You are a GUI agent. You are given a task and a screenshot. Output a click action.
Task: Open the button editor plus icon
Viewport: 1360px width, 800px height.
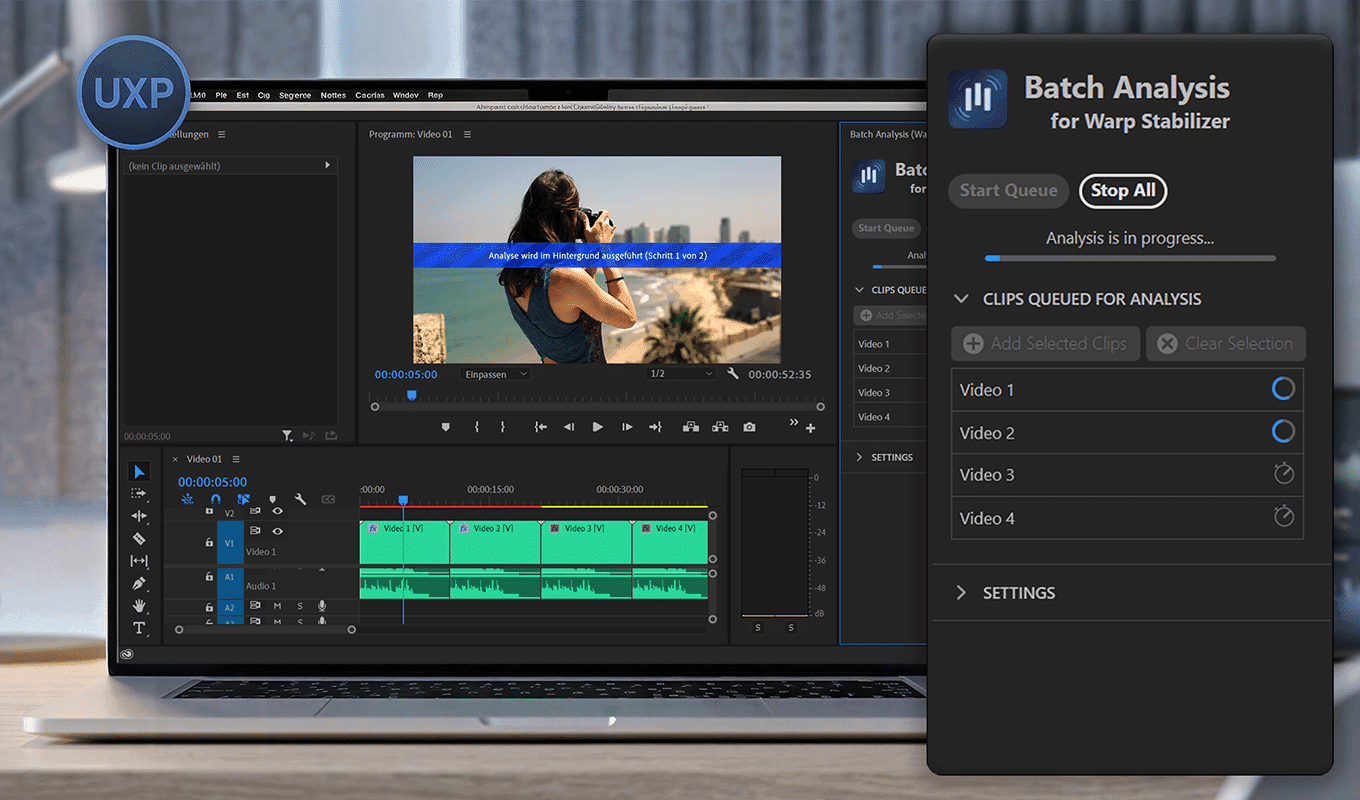810,428
